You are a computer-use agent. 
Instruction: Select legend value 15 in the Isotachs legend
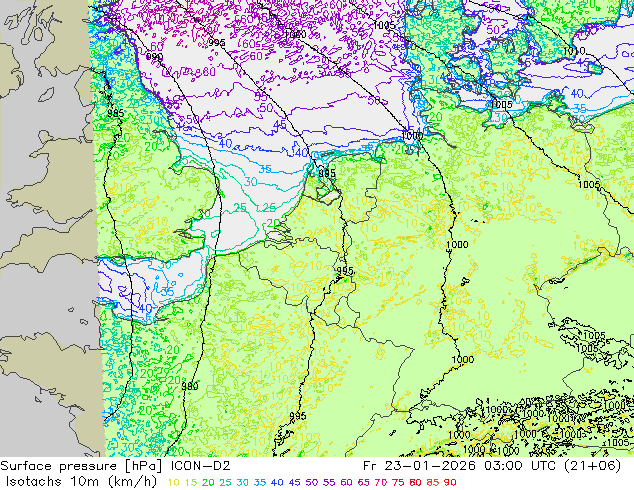[191, 482]
